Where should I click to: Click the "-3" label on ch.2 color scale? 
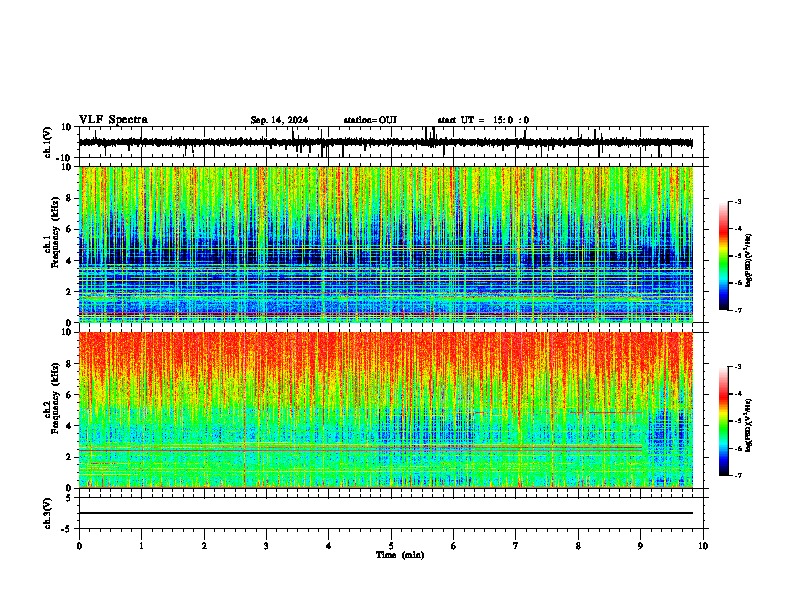click(737, 367)
